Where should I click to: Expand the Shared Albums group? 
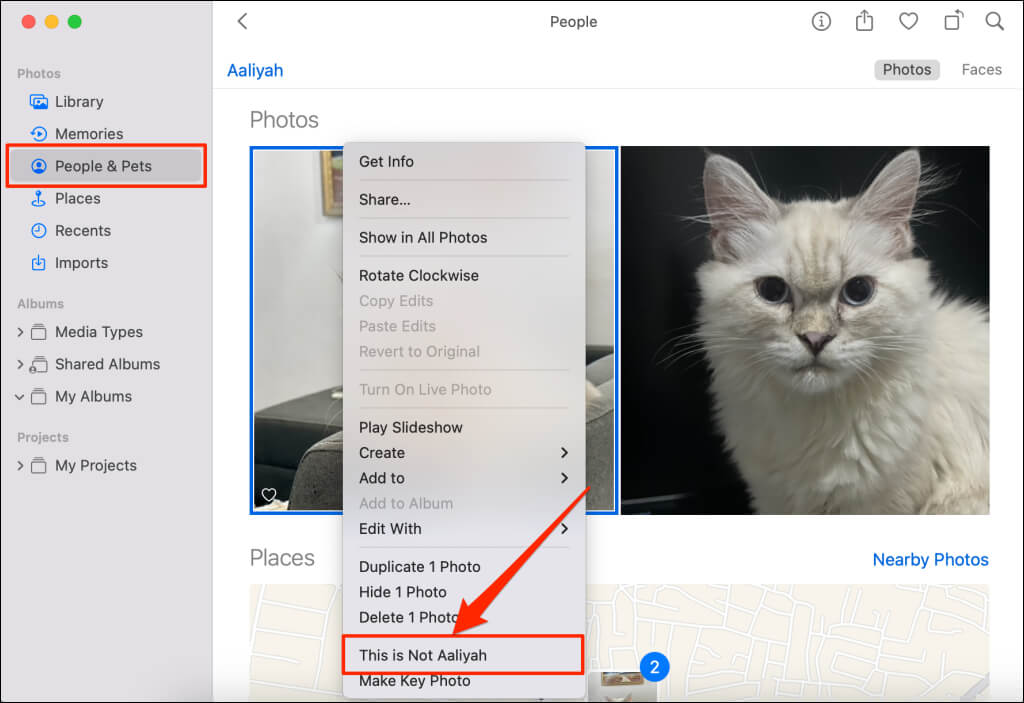[20, 364]
